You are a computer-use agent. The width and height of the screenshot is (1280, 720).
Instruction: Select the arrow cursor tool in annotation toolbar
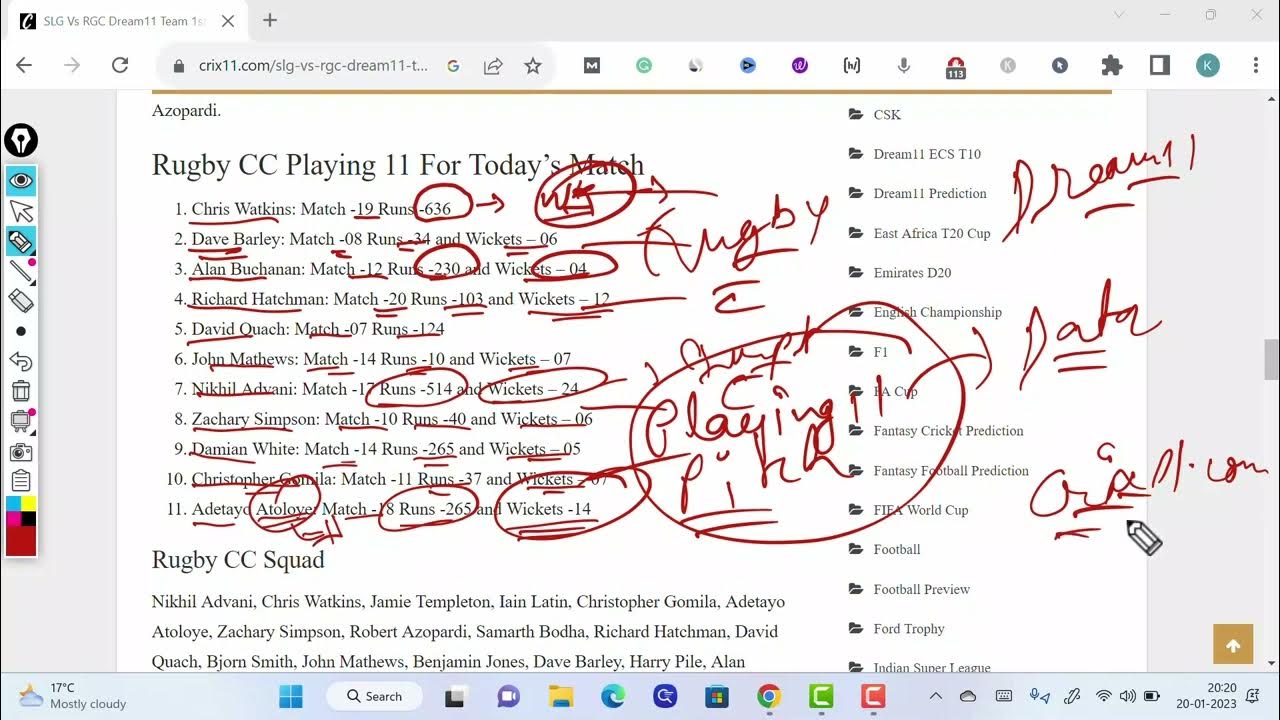pyautogui.click(x=21, y=211)
